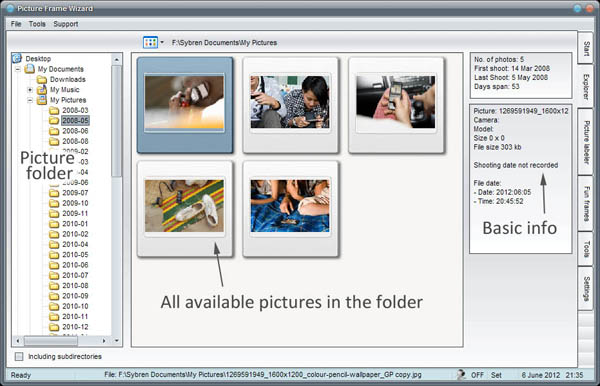Click the 2008-08 folder icon
Screen dimensions: 600x386
click(x=54, y=141)
